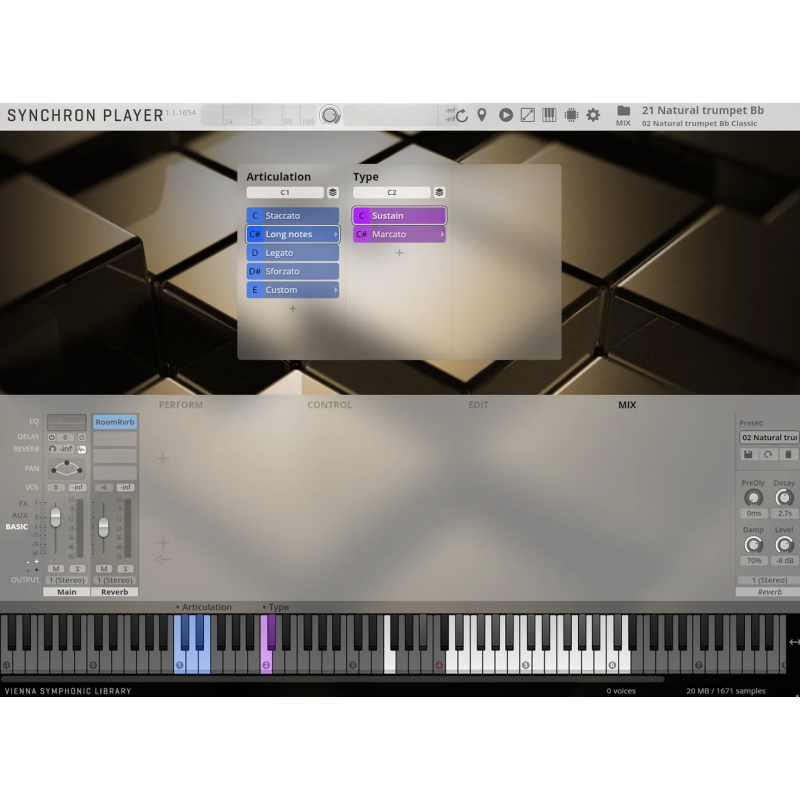Expand the Custom articulation arrow

pyautogui.click(x=336, y=290)
